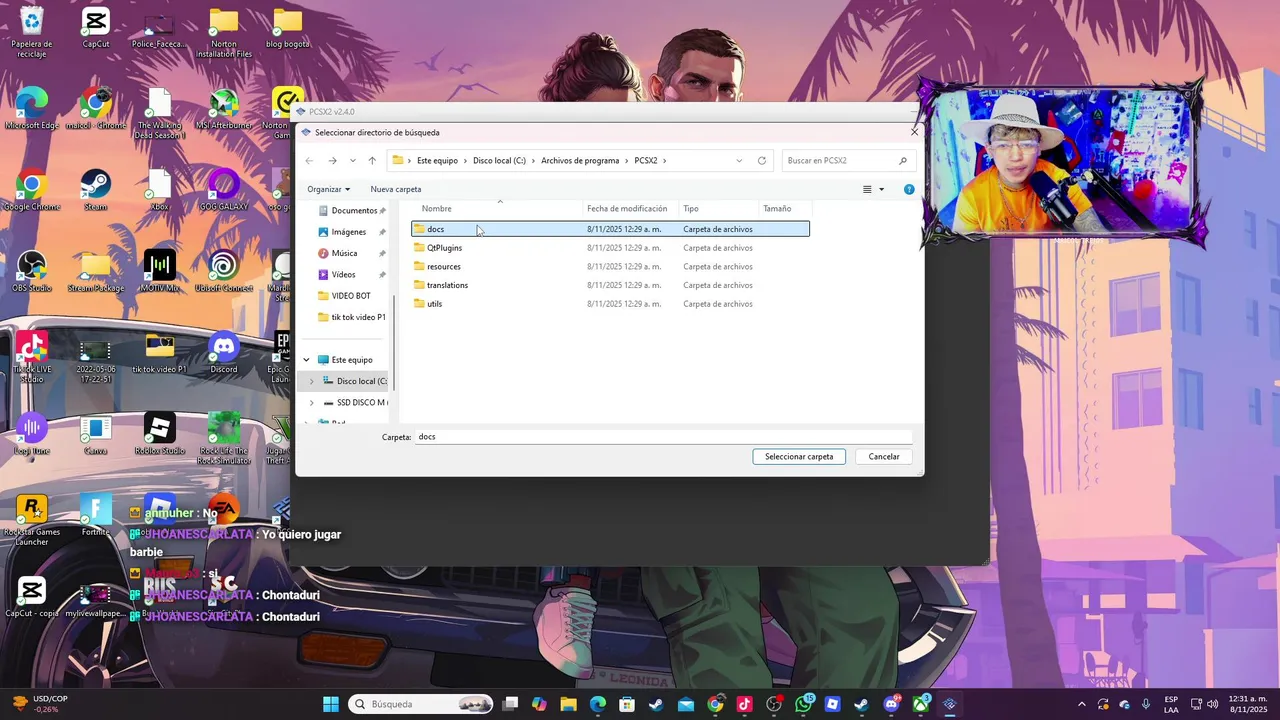Image resolution: width=1280 pixels, height=720 pixels.
Task: Open the volume control in system tray
Action: (x=1213, y=704)
